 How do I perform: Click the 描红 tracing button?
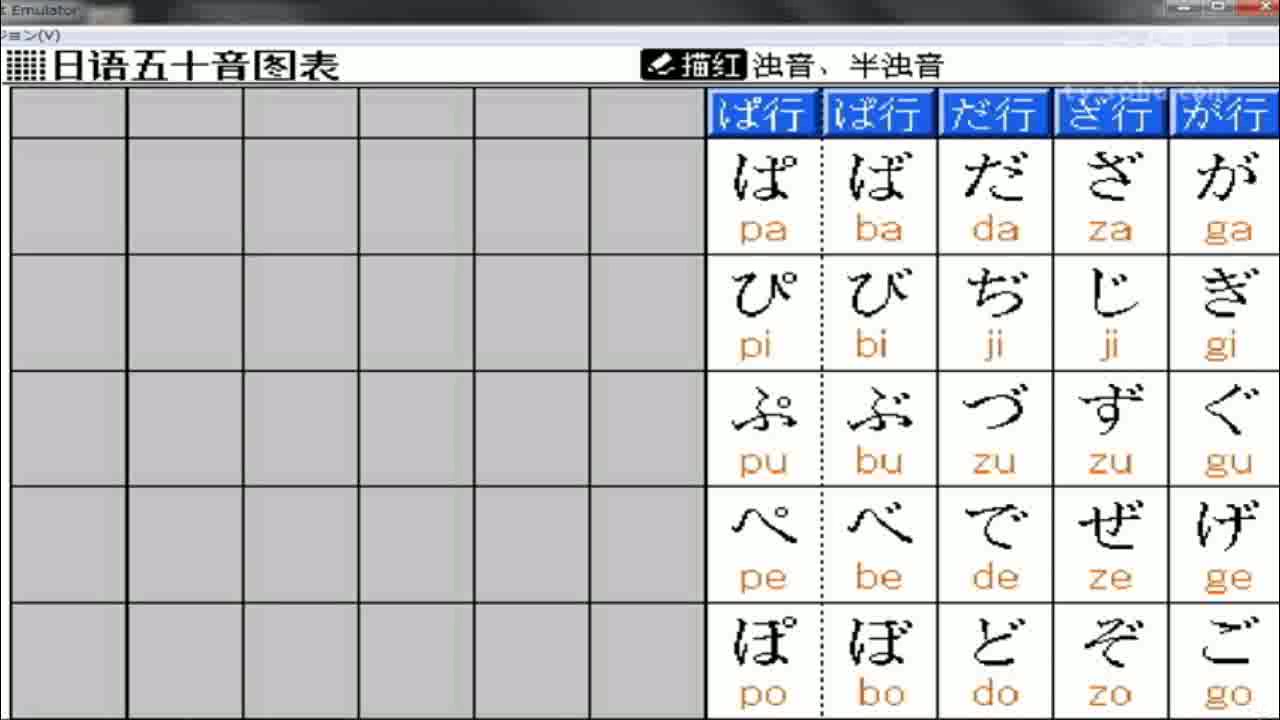point(693,65)
